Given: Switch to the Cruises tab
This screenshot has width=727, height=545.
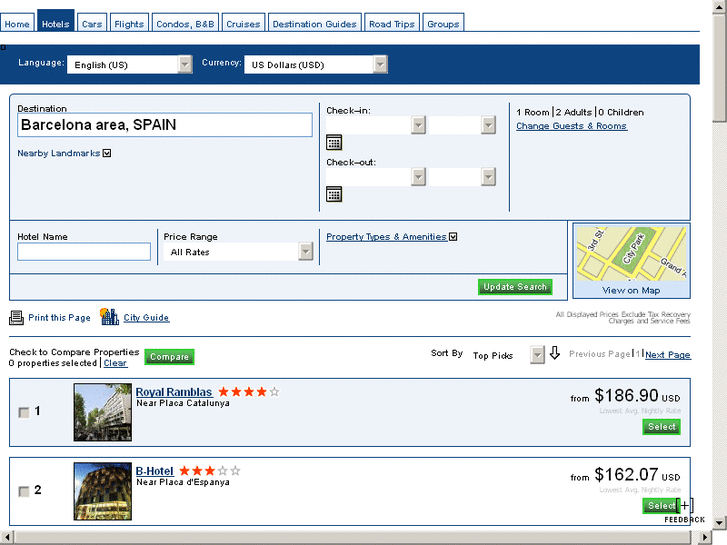Looking at the screenshot, I should (x=243, y=23).
